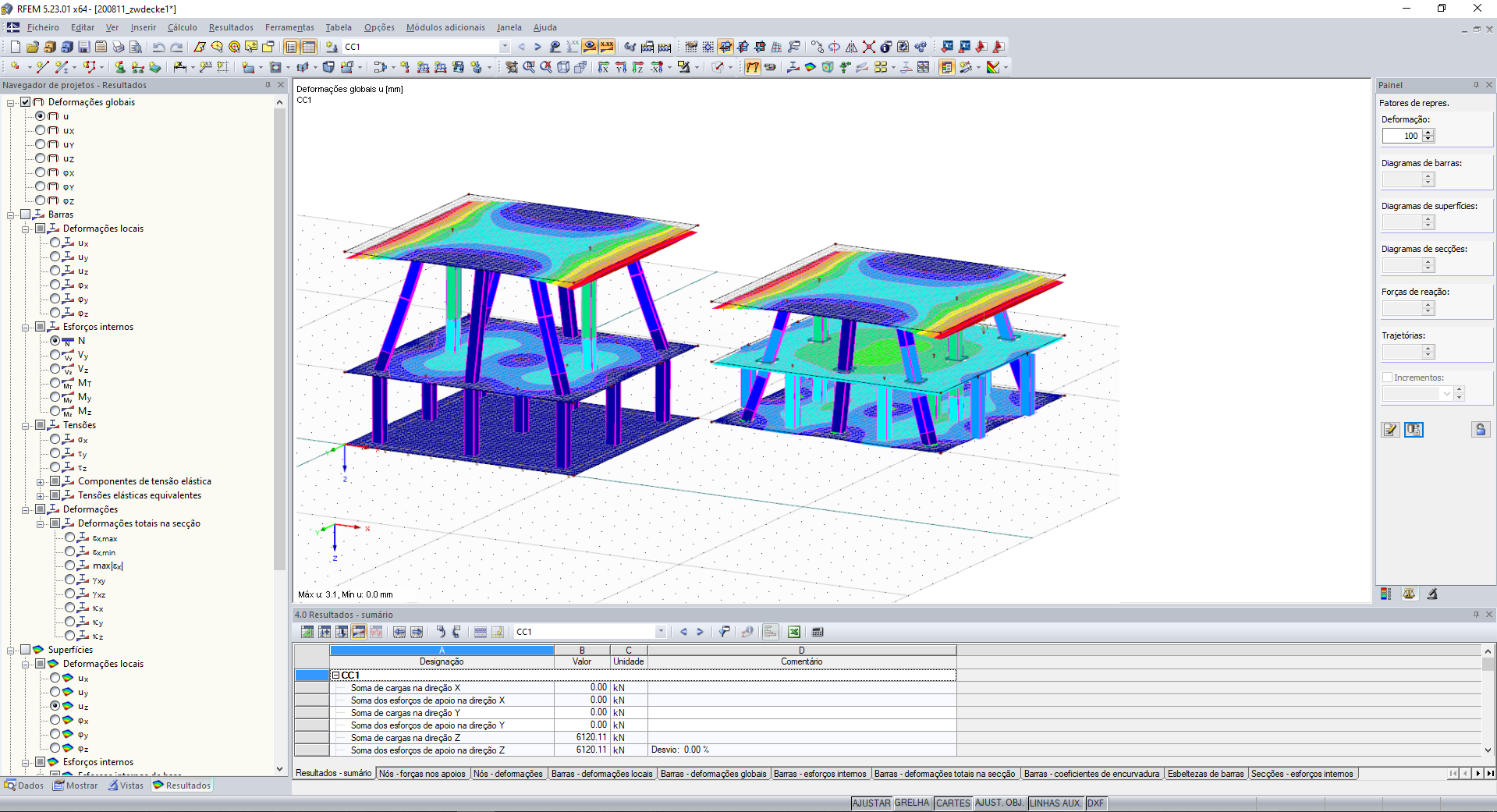Image resolution: width=1497 pixels, height=812 pixels.
Task: Redo the last action
Action: point(176,47)
